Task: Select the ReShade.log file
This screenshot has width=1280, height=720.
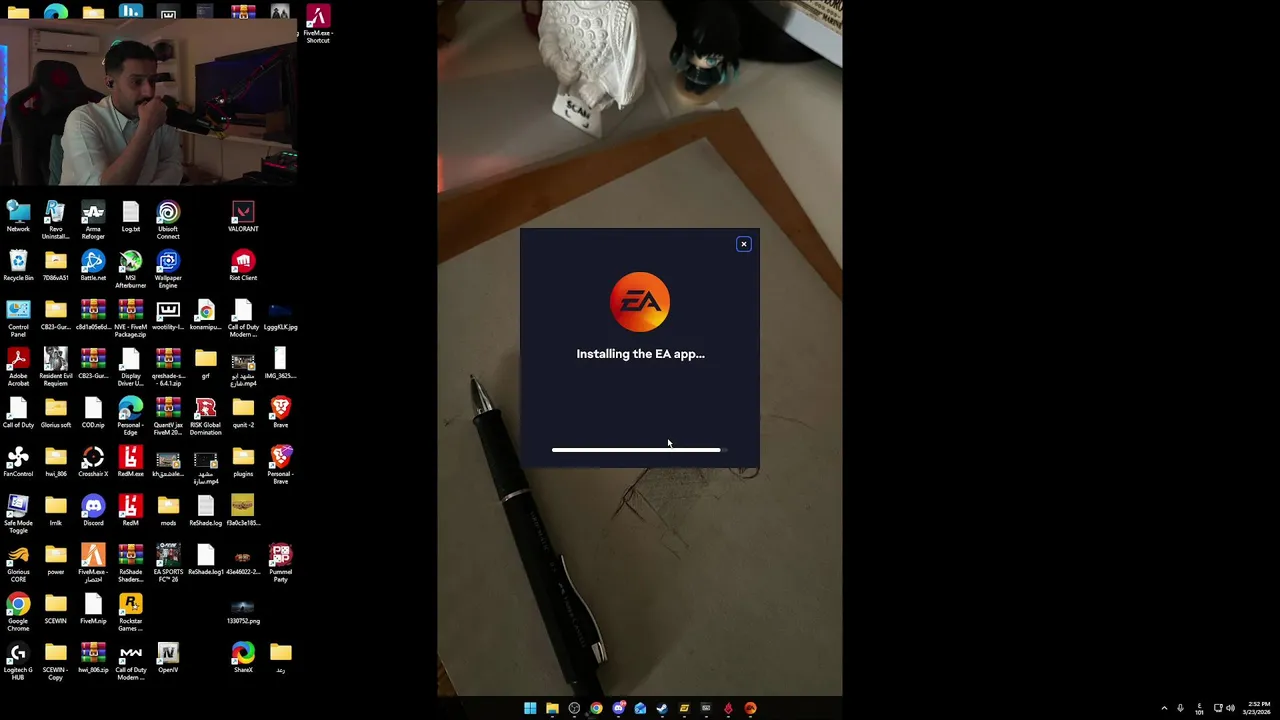Action: pyautogui.click(x=205, y=511)
